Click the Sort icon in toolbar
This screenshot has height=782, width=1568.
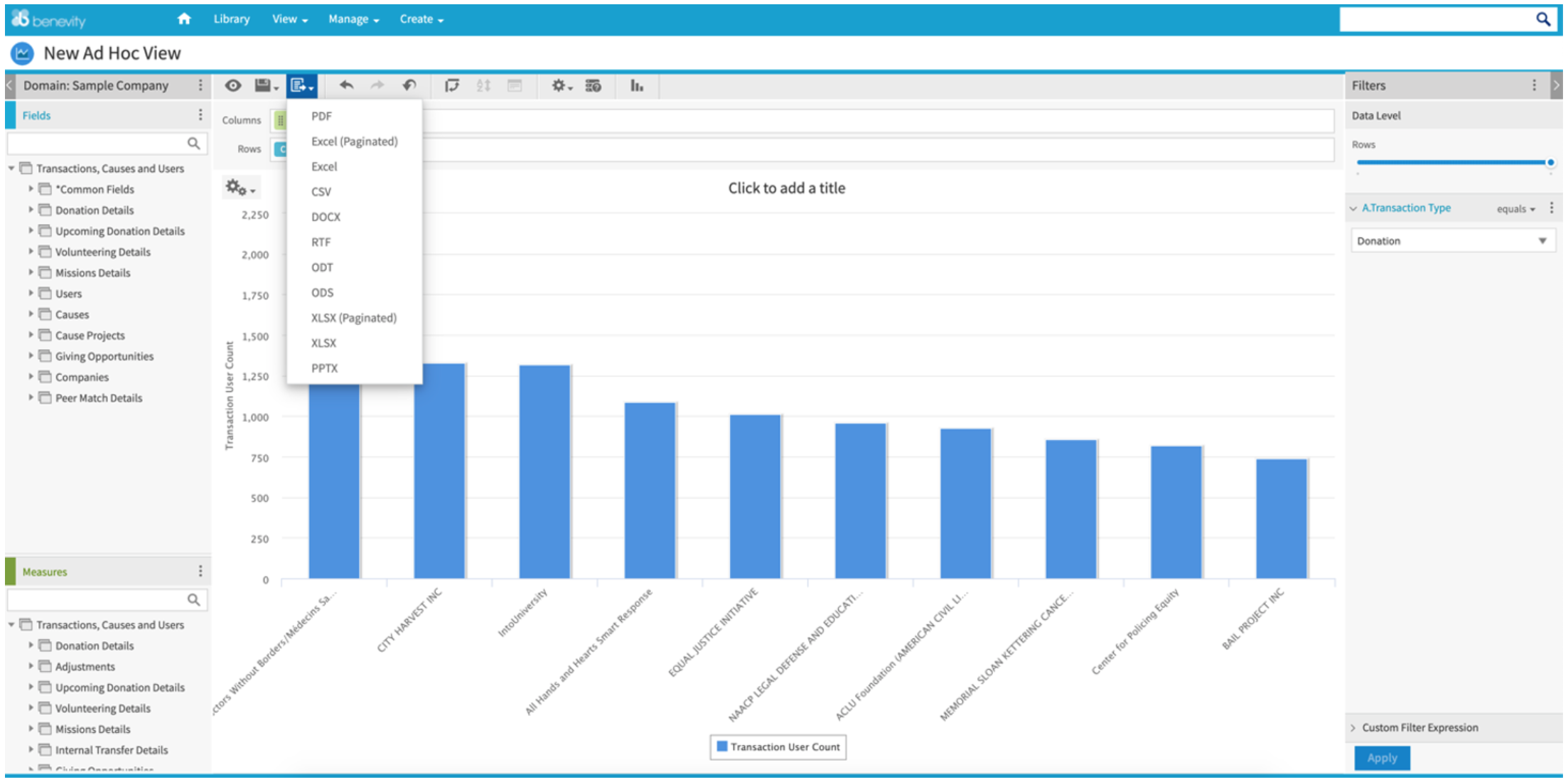[x=483, y=85]
